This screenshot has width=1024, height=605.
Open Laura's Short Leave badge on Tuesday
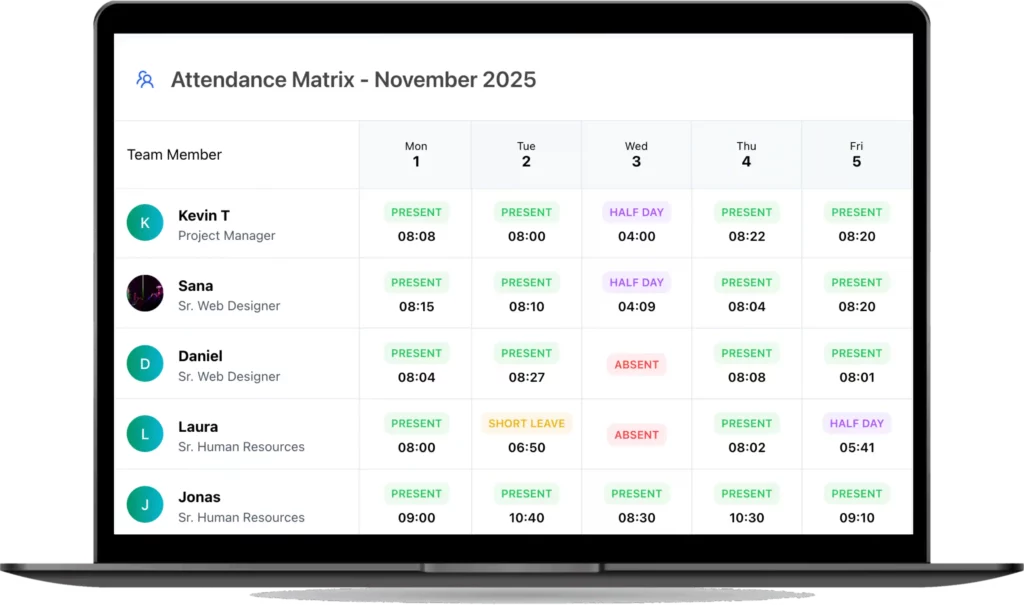526,423
